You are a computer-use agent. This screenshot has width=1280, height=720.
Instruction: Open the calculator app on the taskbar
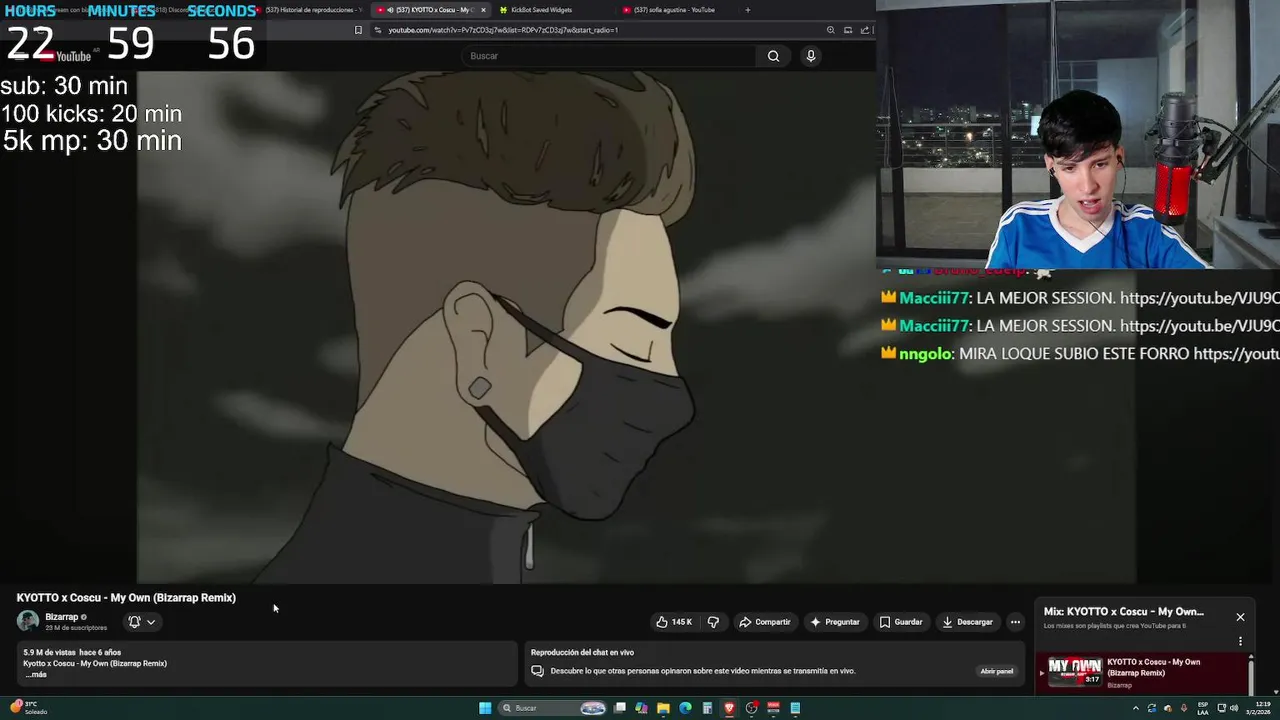point(707,708)
